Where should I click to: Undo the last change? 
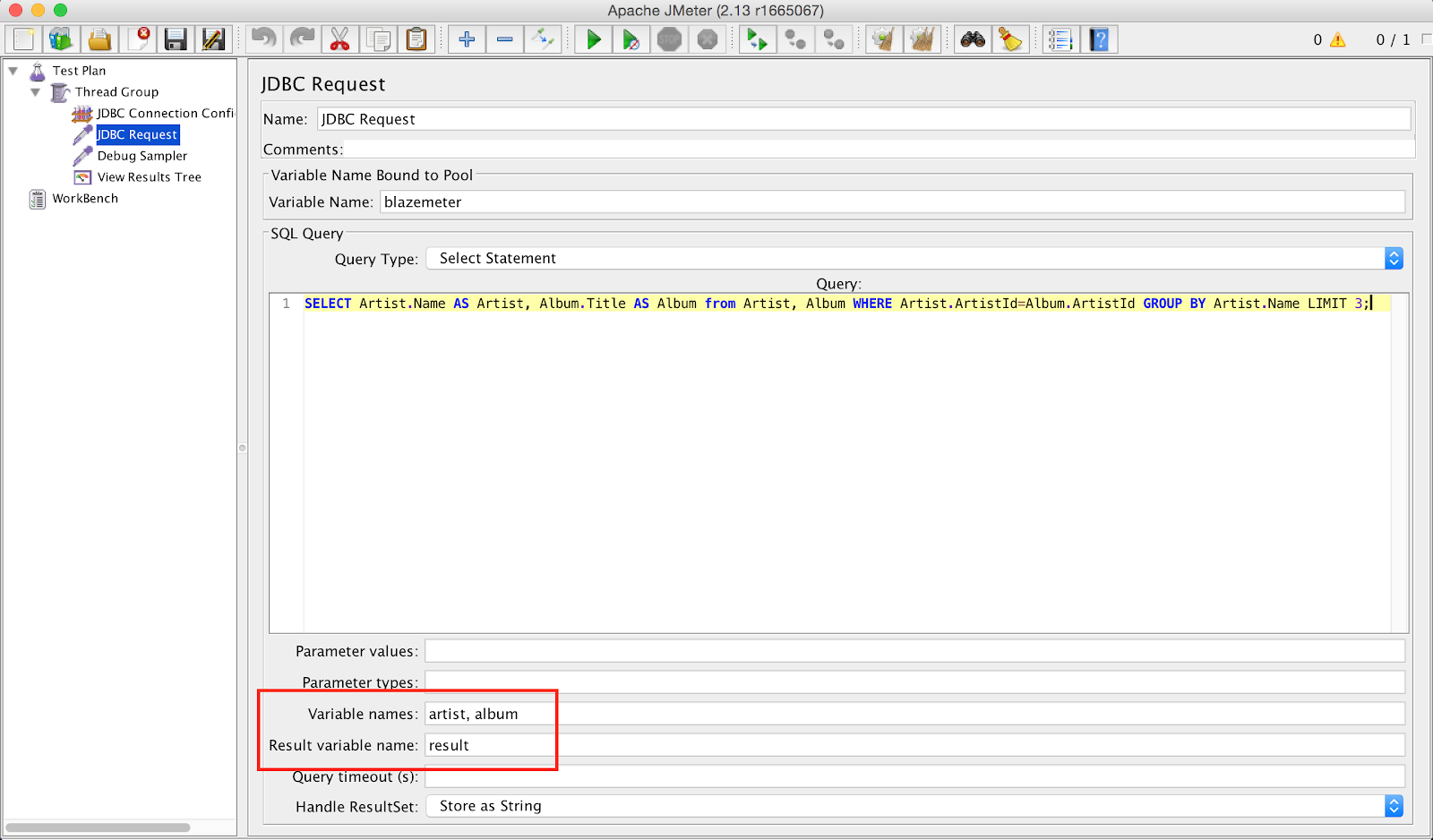coord(264,39)
